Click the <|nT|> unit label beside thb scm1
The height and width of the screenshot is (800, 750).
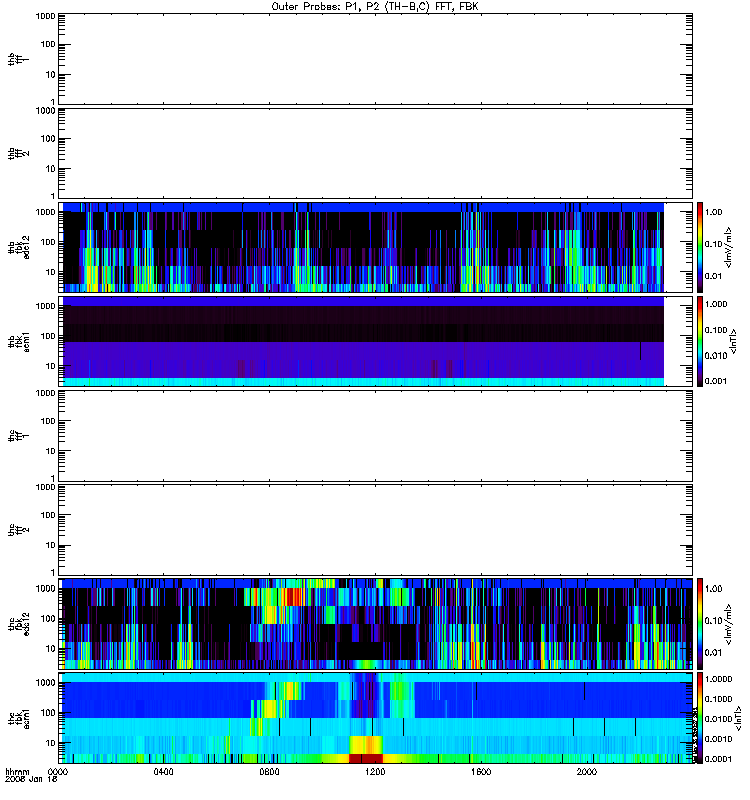tap(734, 341)
